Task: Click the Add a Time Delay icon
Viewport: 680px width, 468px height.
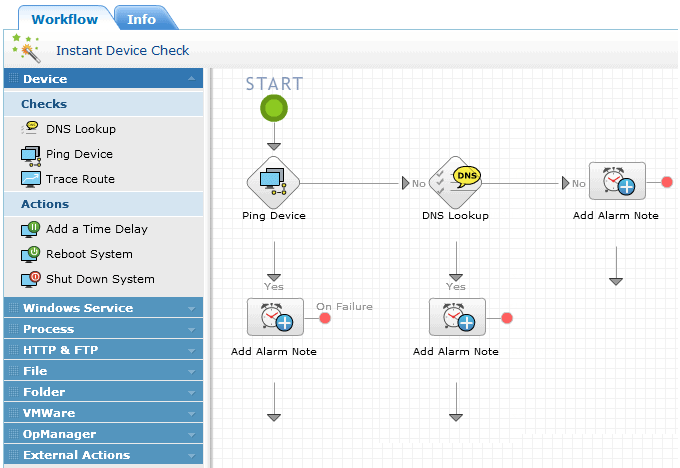Action: (x=31, y=229)
